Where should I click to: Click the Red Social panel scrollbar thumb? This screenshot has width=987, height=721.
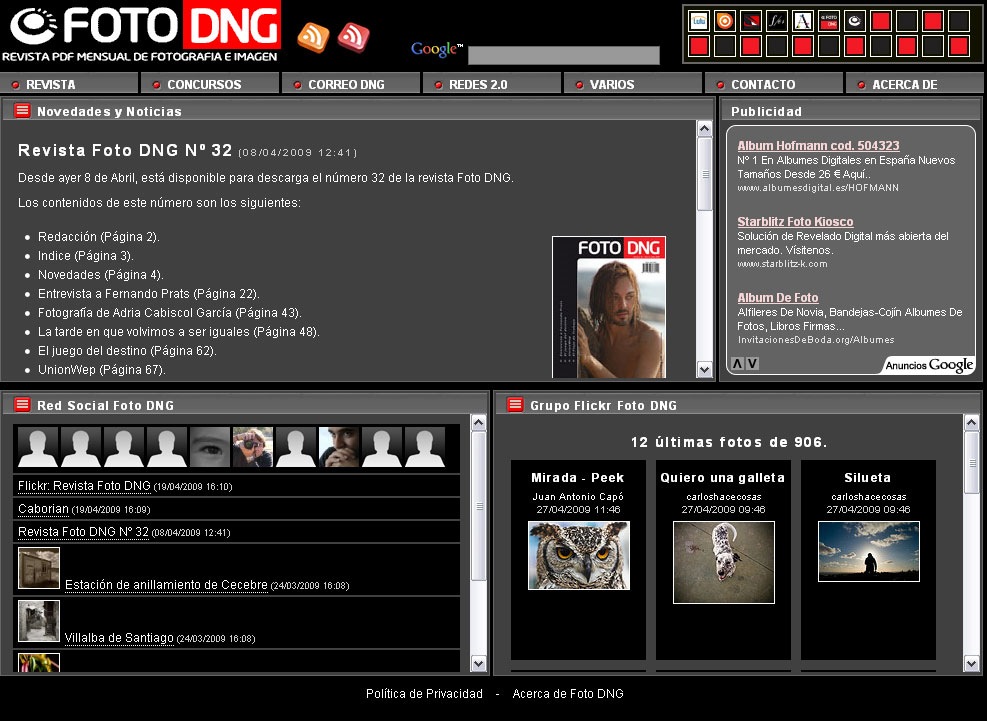coord(478,506)
